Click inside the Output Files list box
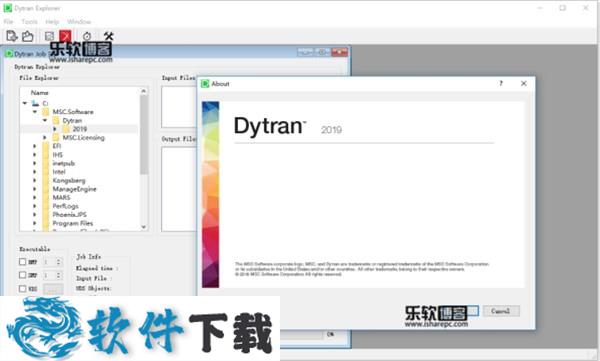This screenshot has width=600, height=361. coord(179,189)
